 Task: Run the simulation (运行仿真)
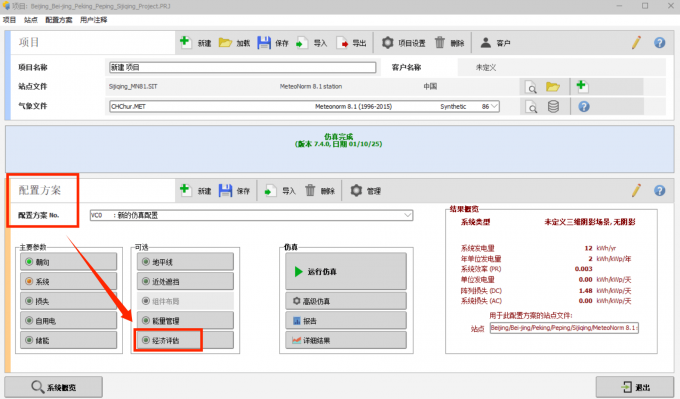pyautogui.click(x=346, y=271)
